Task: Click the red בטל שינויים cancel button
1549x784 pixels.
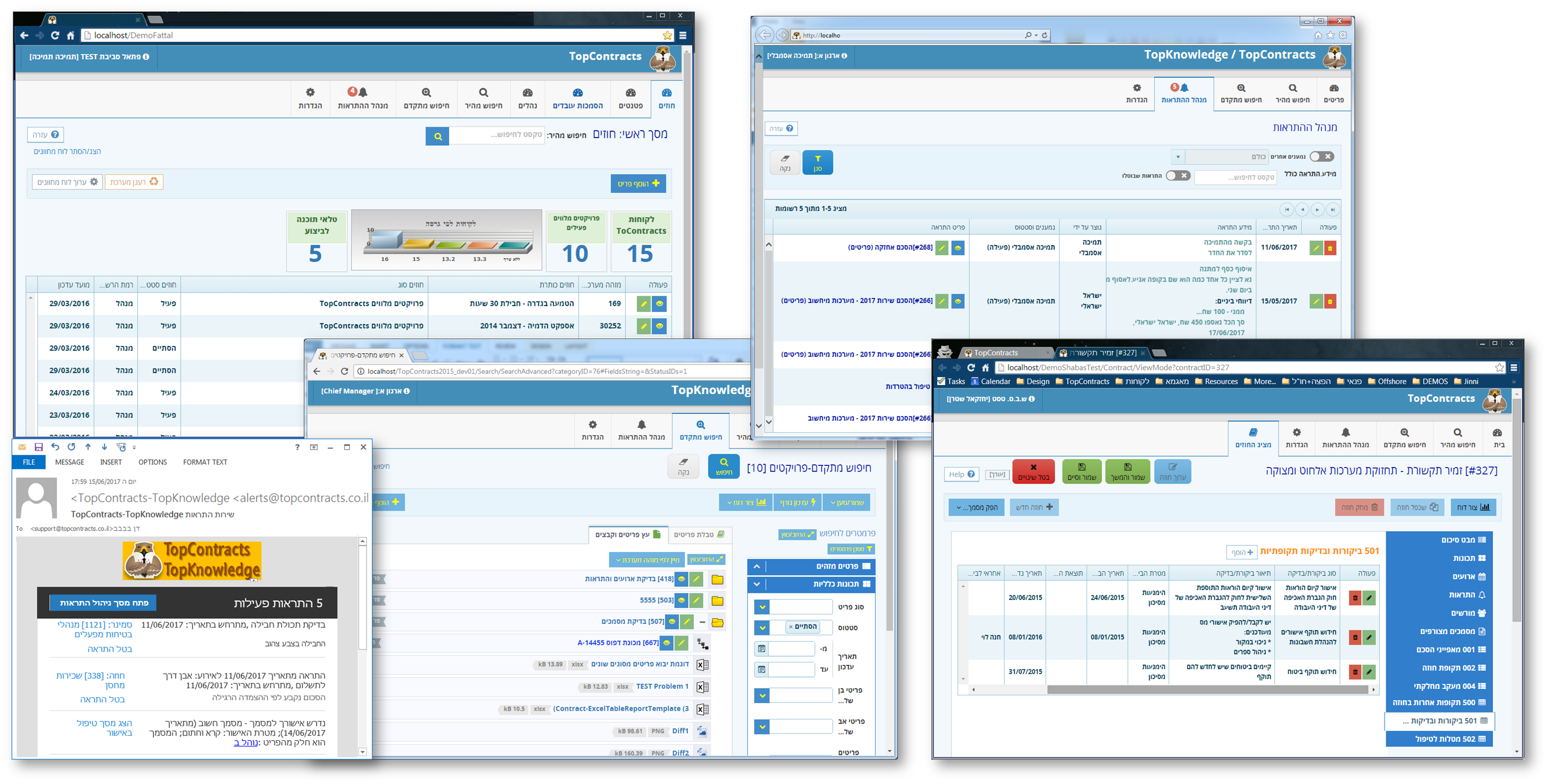Action: tap(1033, 471)
